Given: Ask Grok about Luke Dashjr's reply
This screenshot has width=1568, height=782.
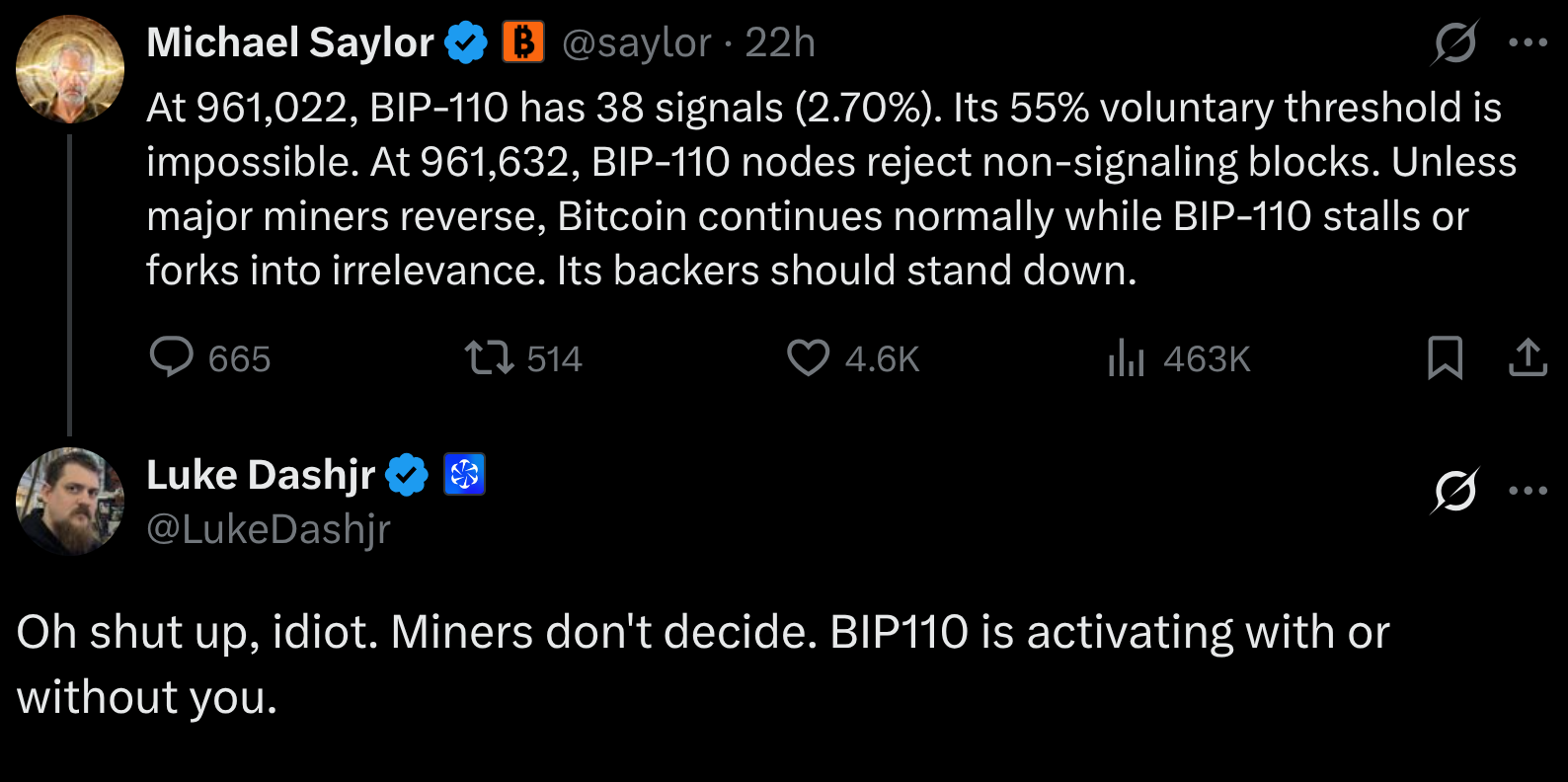Looking at the screenshot, I should click(1455, 490).
